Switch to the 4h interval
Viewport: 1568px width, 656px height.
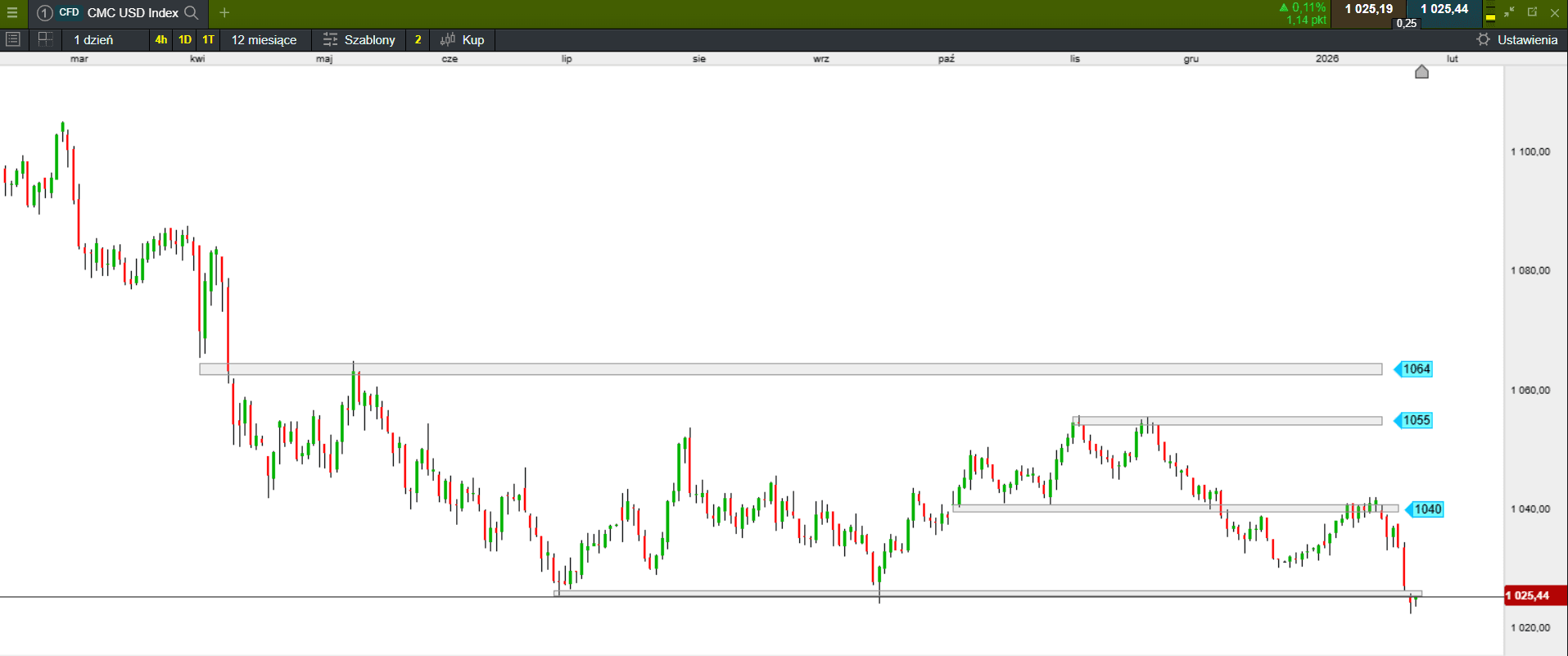click(161, 39)
